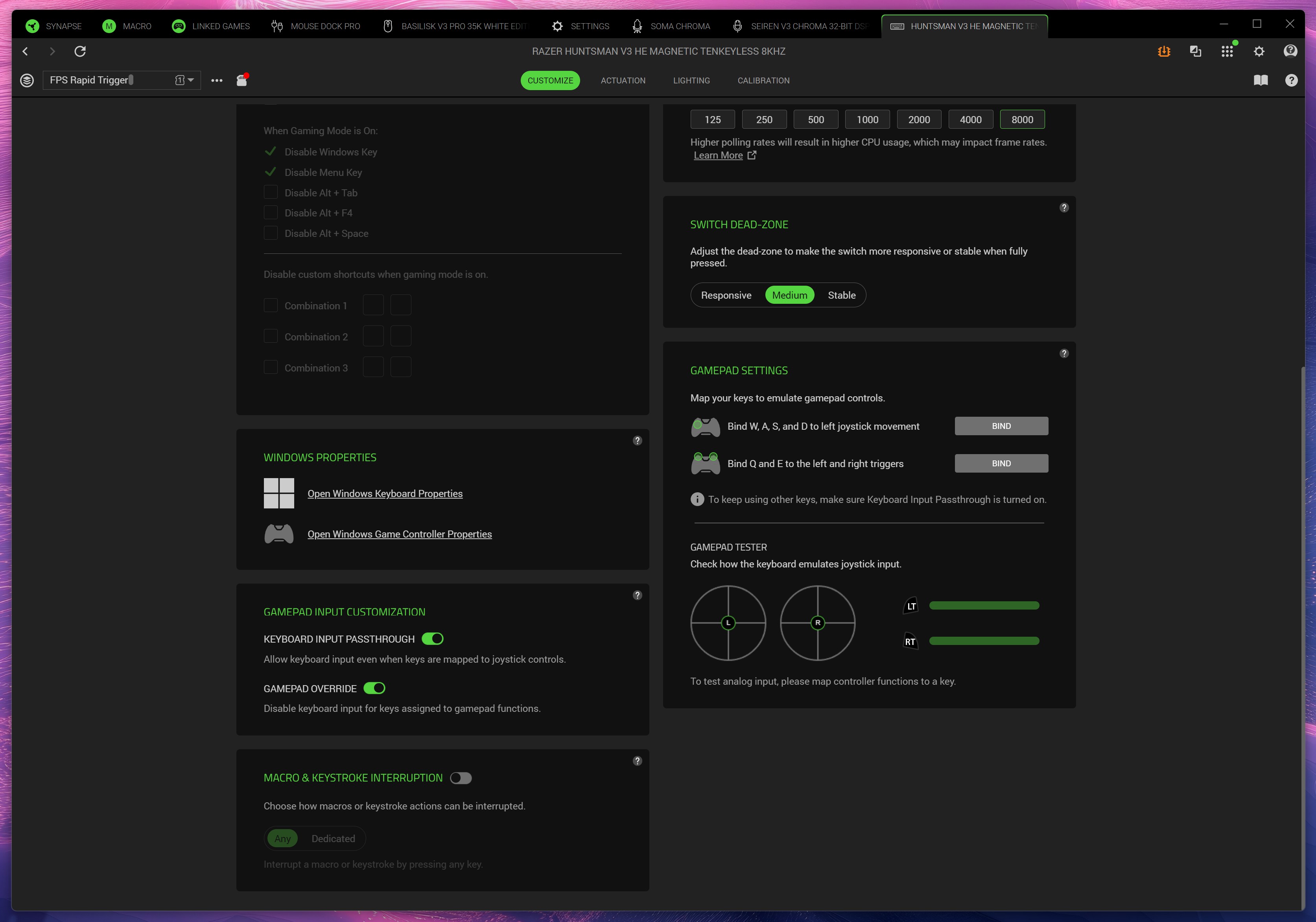Viewport: 1316px width, 922px height.
Task: Click the orange notification icon in the top bar
Action: 1163,52
